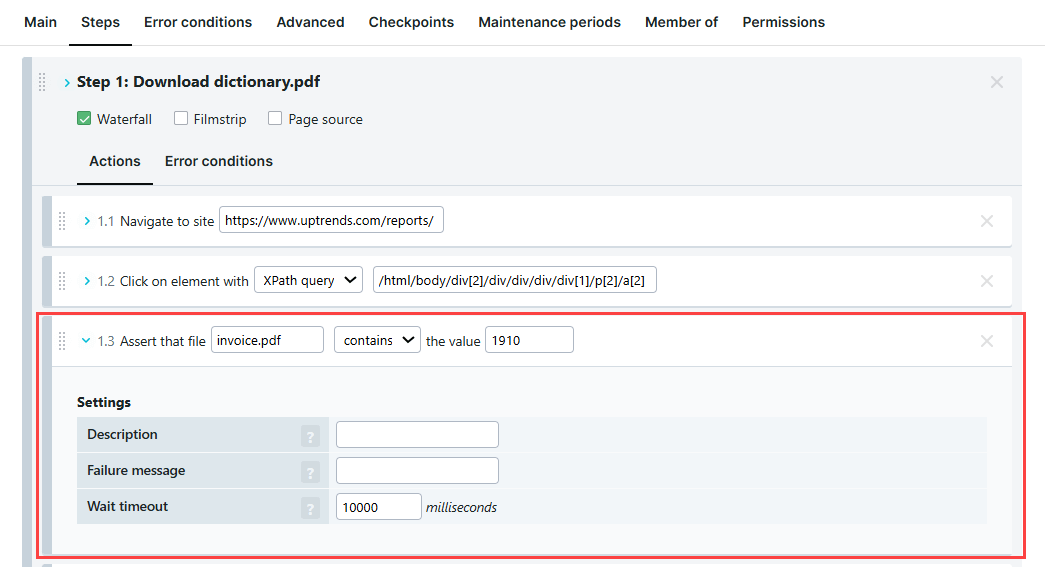Grab the drag handle for Step 1

pos(42,82)
